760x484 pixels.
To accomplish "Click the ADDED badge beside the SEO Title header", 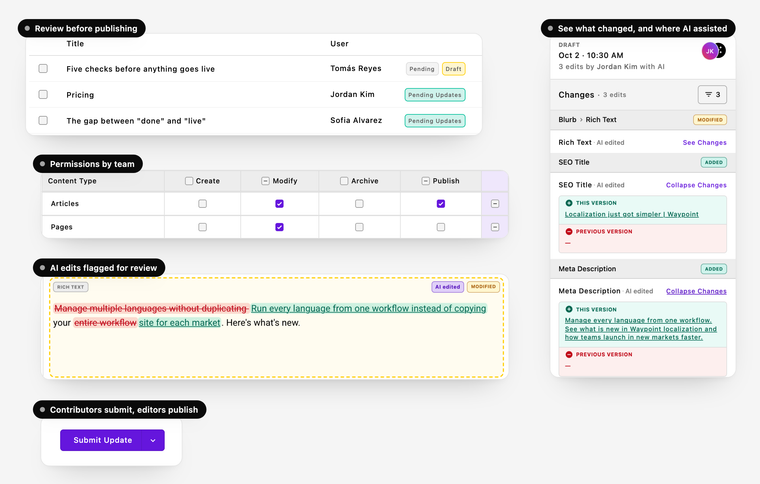I will [x=713, y=162].
